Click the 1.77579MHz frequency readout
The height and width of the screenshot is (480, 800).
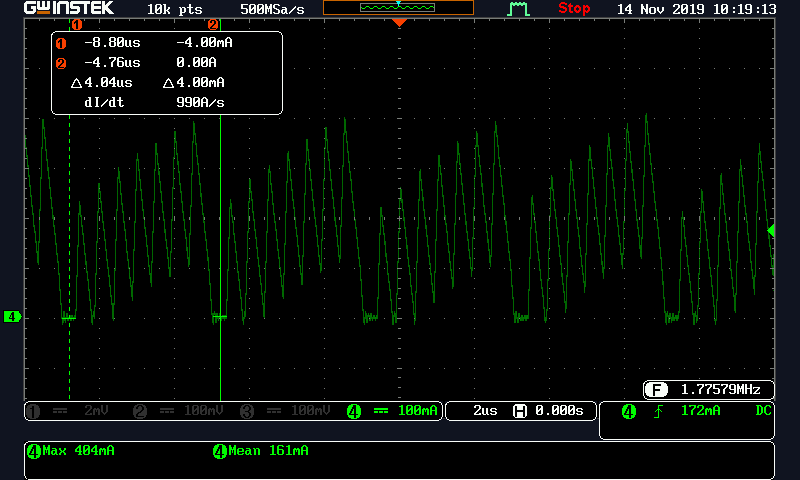[720, 389]
